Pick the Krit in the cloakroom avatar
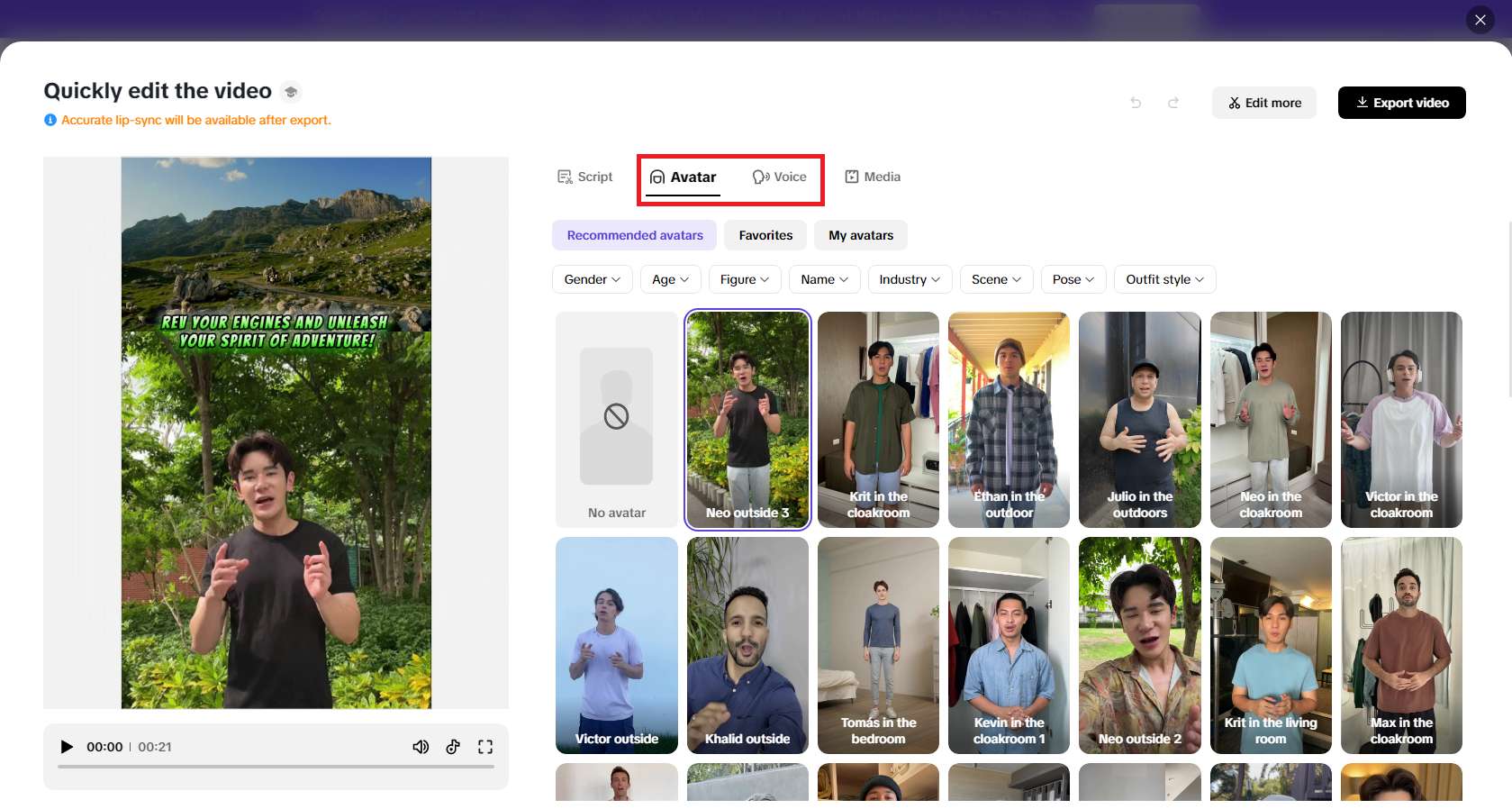1512x809 pixels. click(x=878, y=420)
